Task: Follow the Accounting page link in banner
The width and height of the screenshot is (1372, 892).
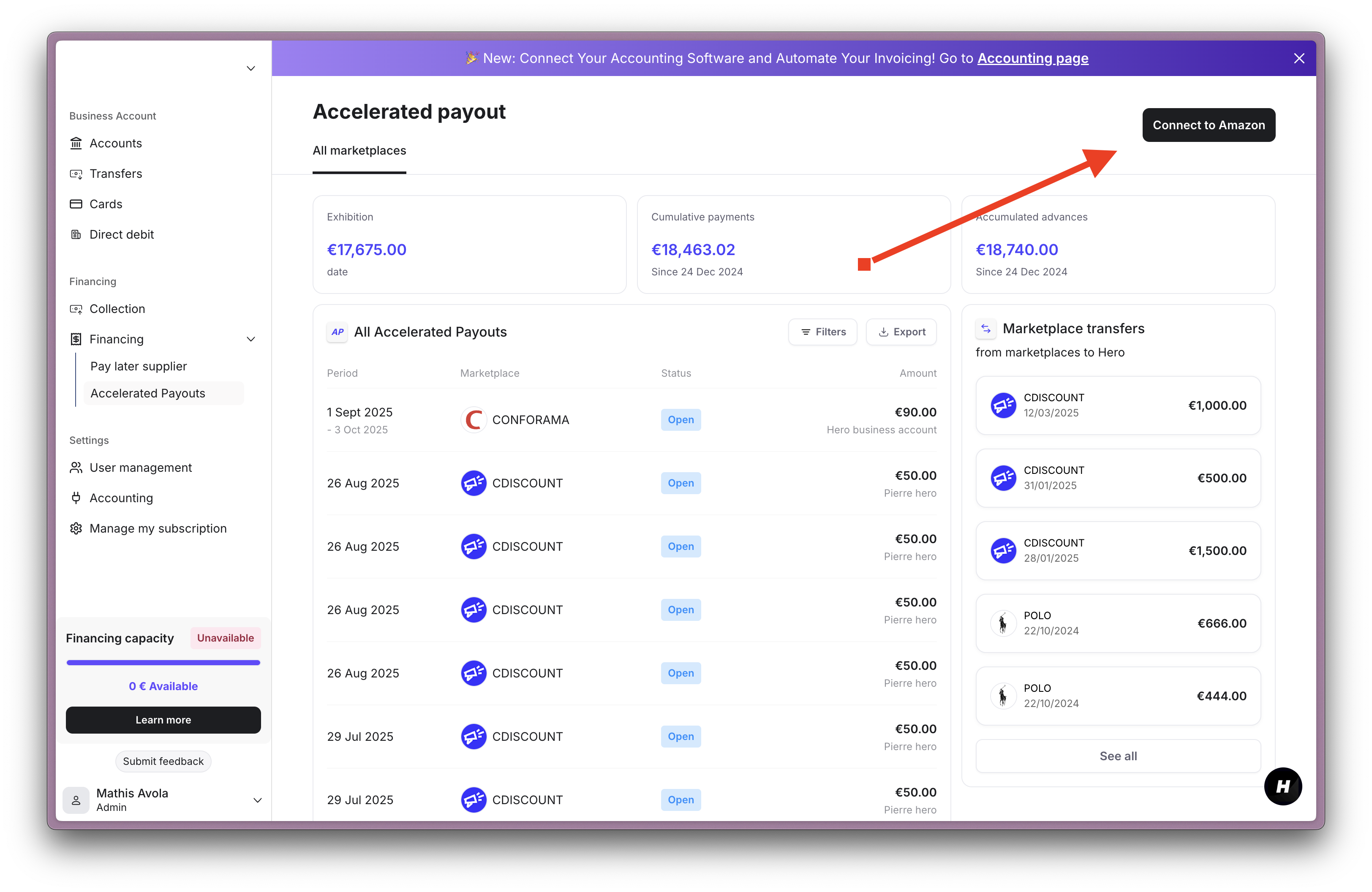Action: [x=1032, y=58]
